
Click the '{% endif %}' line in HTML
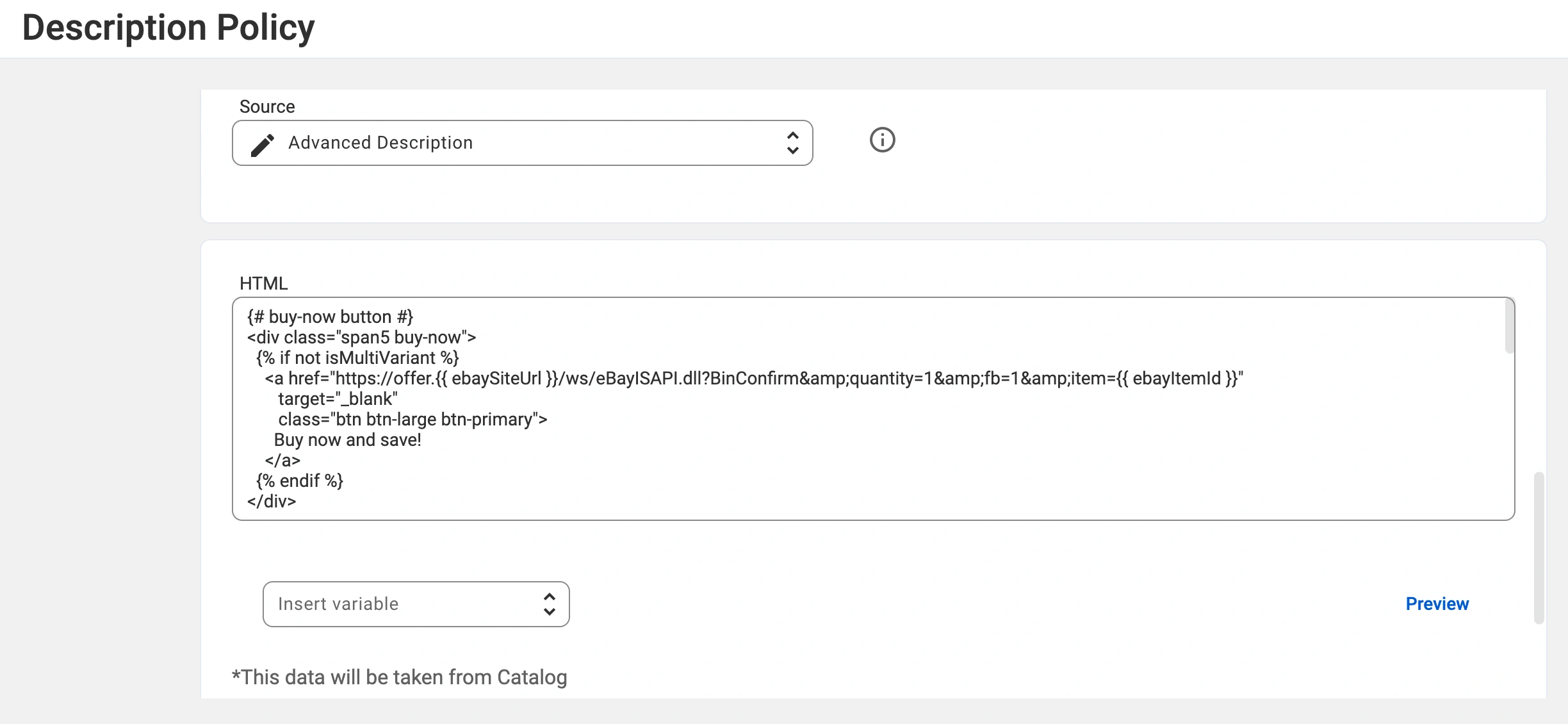click(300, 481)
